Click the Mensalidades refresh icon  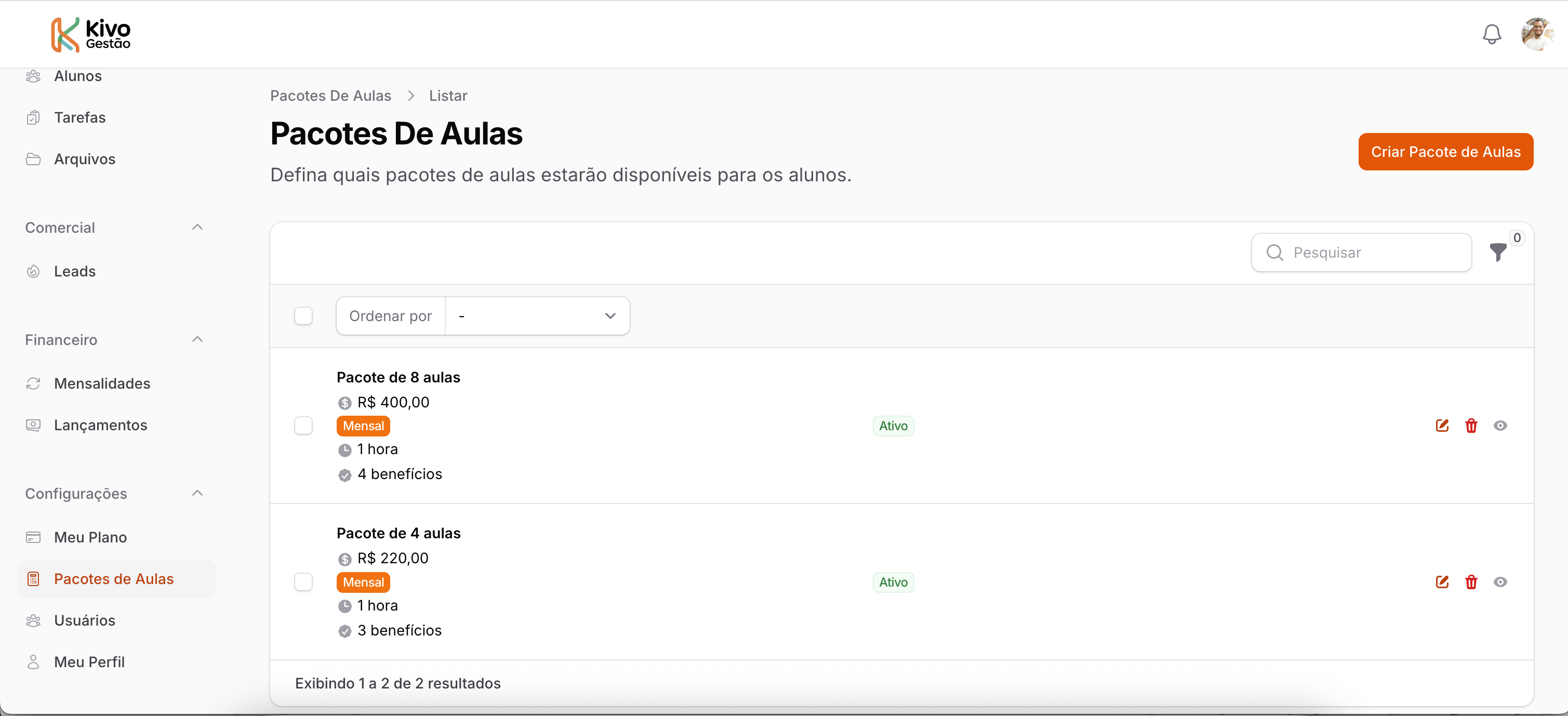(x=33, y=383)
